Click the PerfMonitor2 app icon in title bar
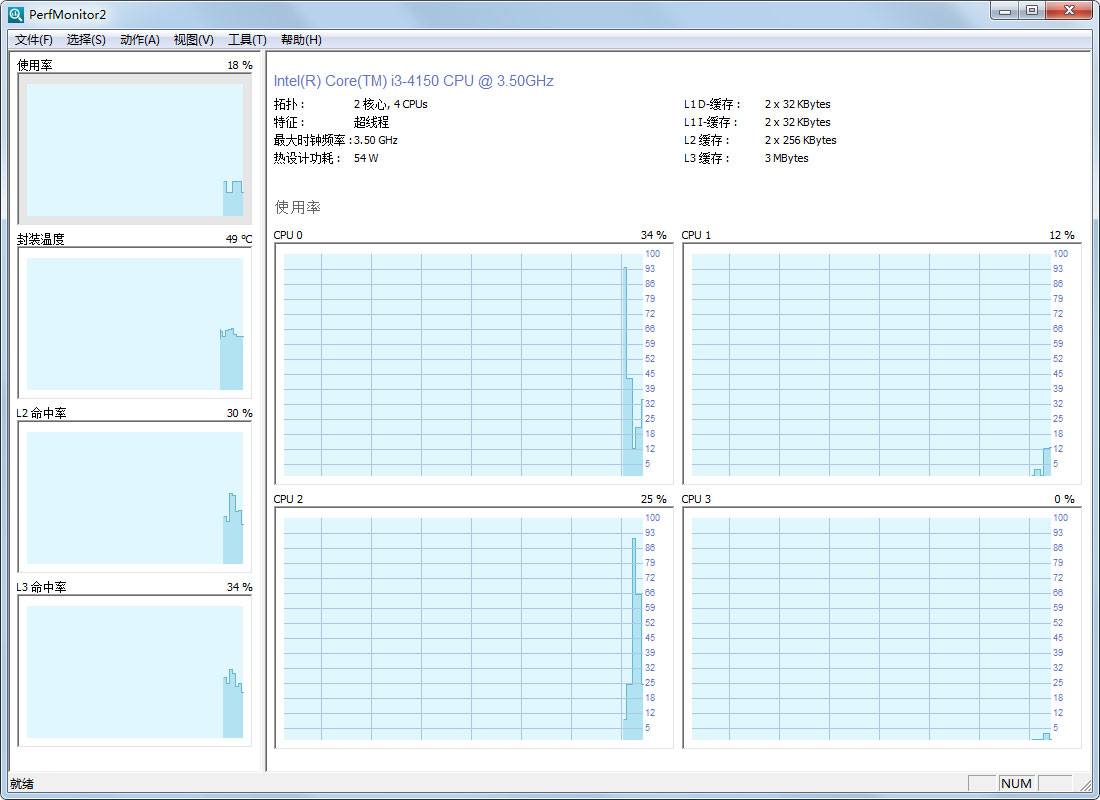Image resolution: width=1100 pixels, height=800 pixels. pos(16,14)
